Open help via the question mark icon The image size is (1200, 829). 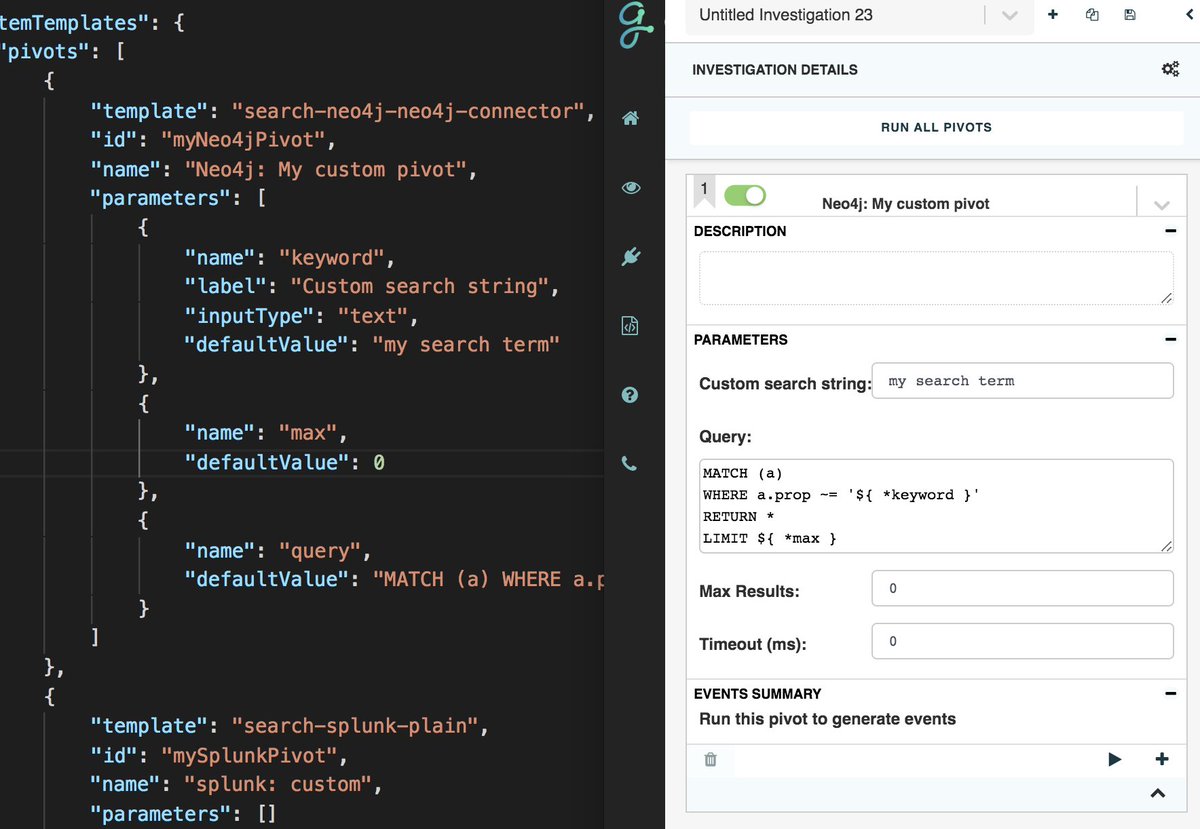pyautogui.click(x=630, y=394)
